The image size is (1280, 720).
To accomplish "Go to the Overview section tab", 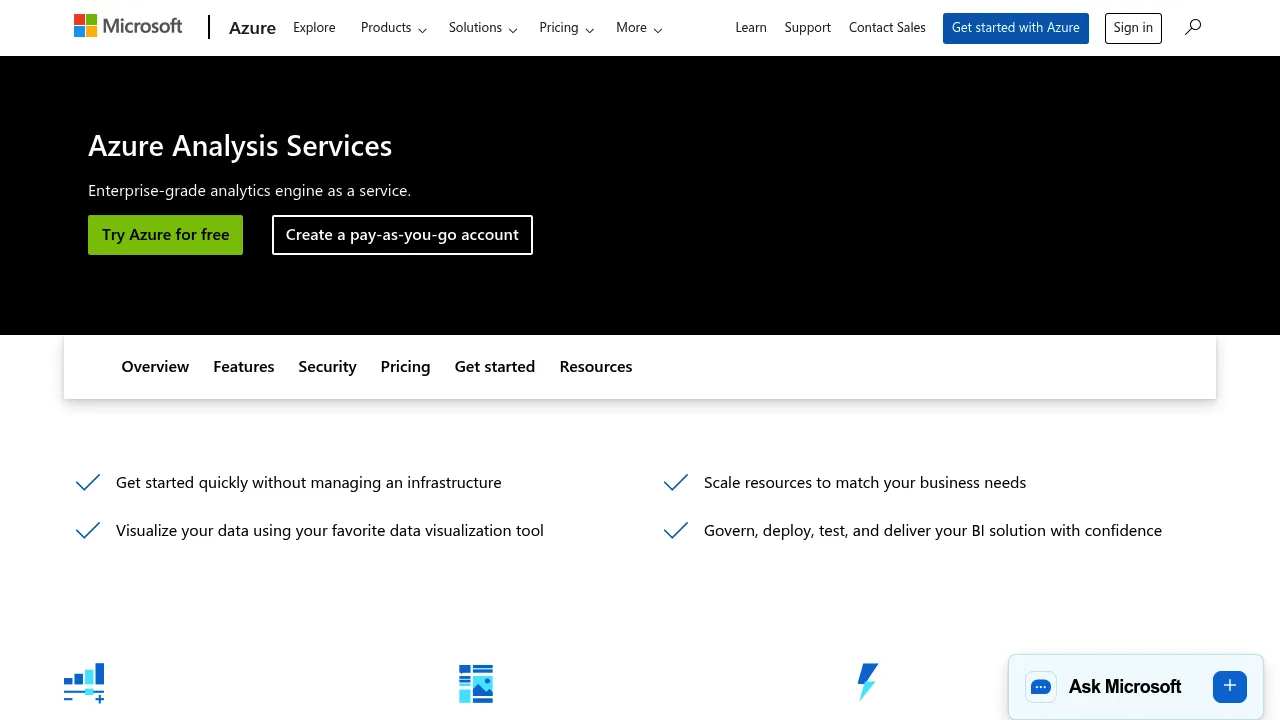I will pos(155,367).
